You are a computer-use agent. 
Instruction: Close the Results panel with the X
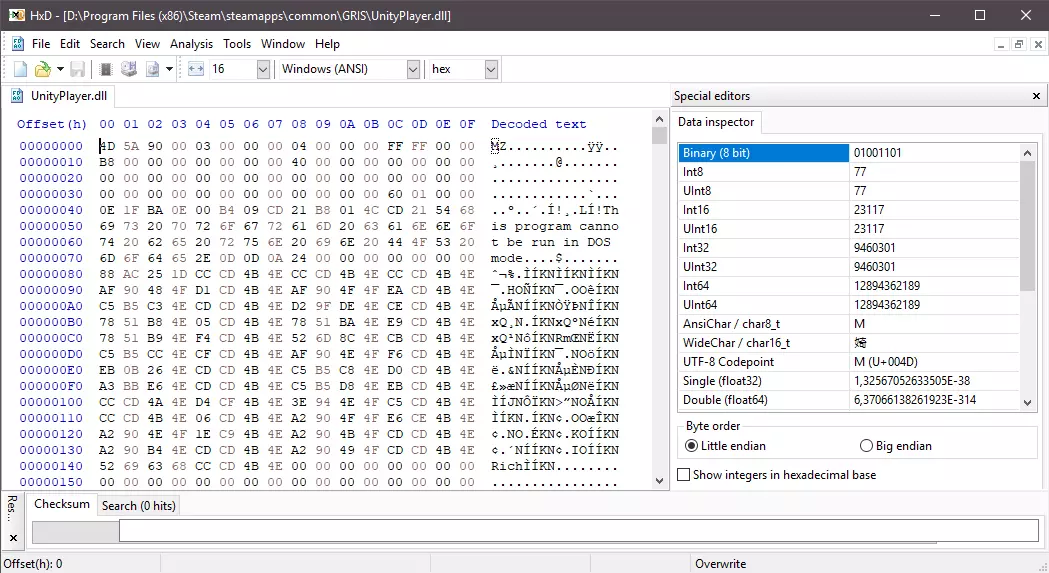pos(13,537)
